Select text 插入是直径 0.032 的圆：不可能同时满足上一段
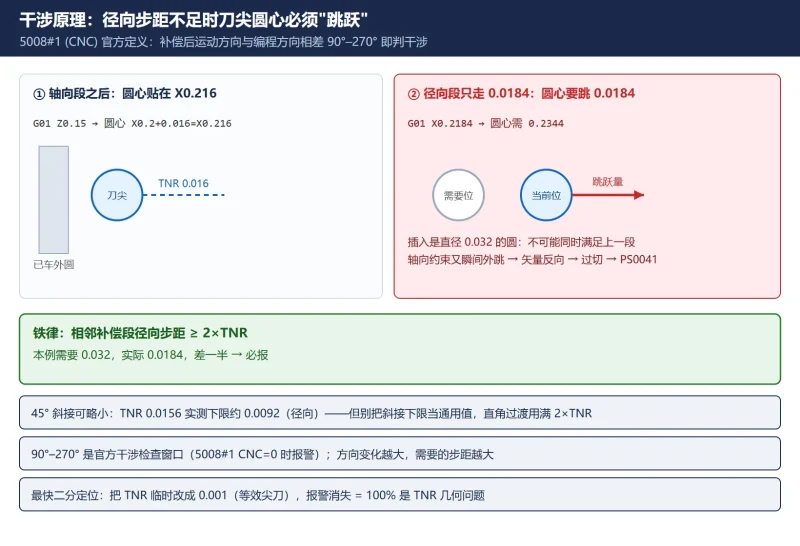 pos(521,242)
